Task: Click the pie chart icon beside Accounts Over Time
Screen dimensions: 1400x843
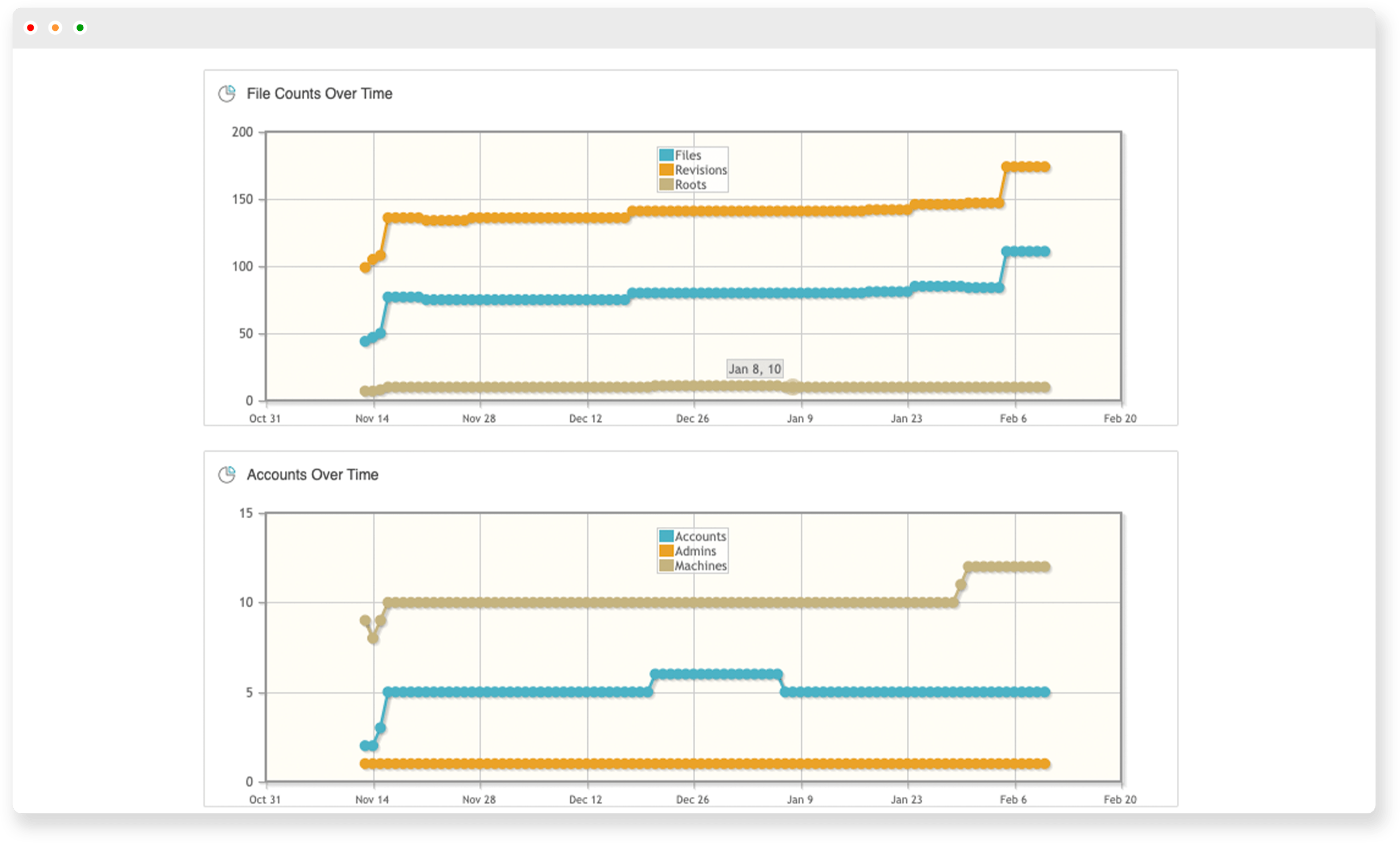Action: [228, 474]
